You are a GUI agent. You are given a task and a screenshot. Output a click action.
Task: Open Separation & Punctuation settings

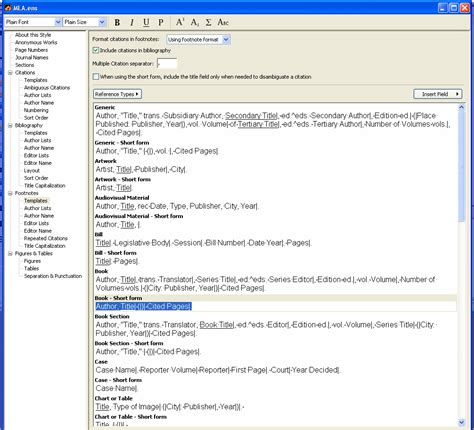pos(53,276)
